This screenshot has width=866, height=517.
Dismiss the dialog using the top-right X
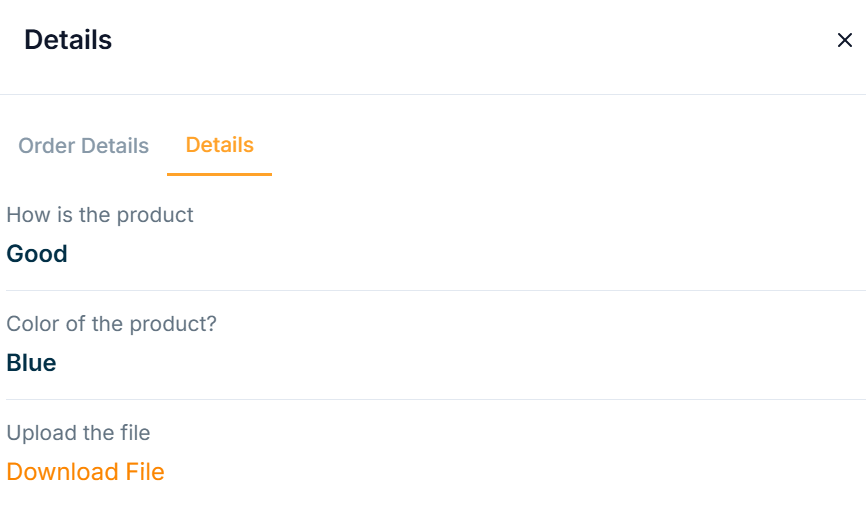(x=844, y=40)
